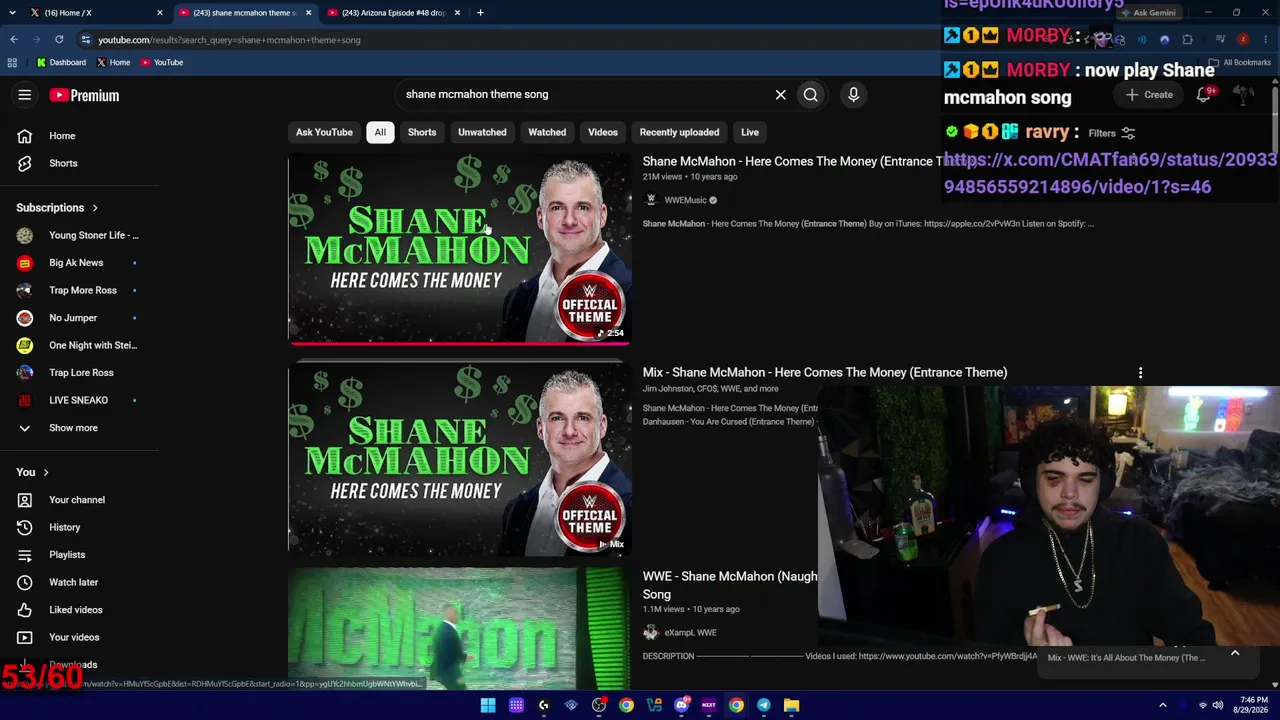Screen dimensions: 1280x720
Task: Expand subscriptions with Show more
Action: 73,428
